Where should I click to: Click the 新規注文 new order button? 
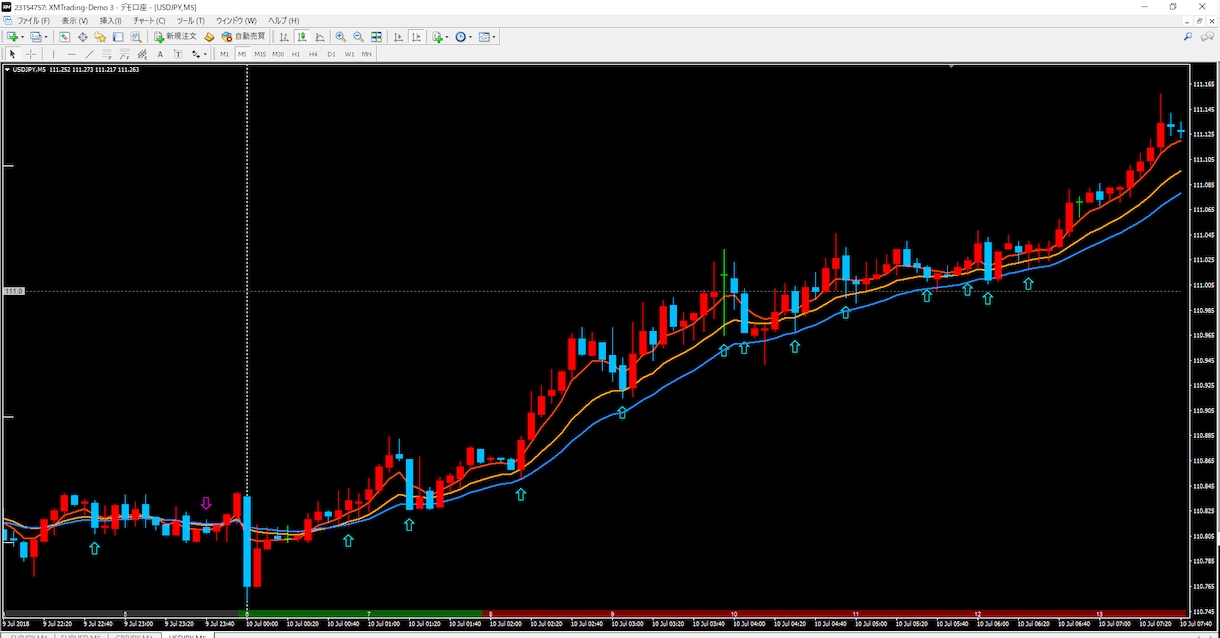click(x=176, y=37)
